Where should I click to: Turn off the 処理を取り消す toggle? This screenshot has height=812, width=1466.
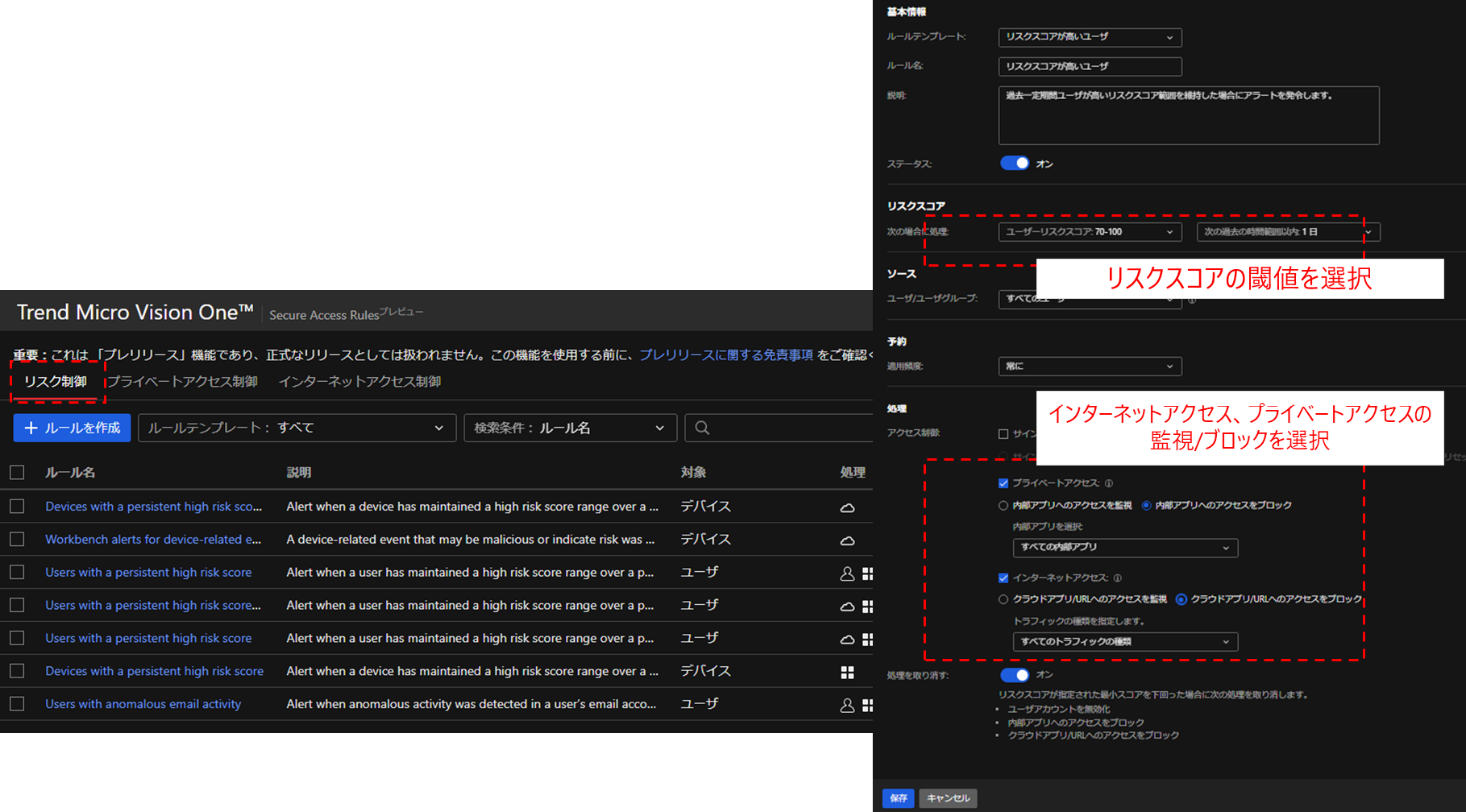pos(1014,675)
